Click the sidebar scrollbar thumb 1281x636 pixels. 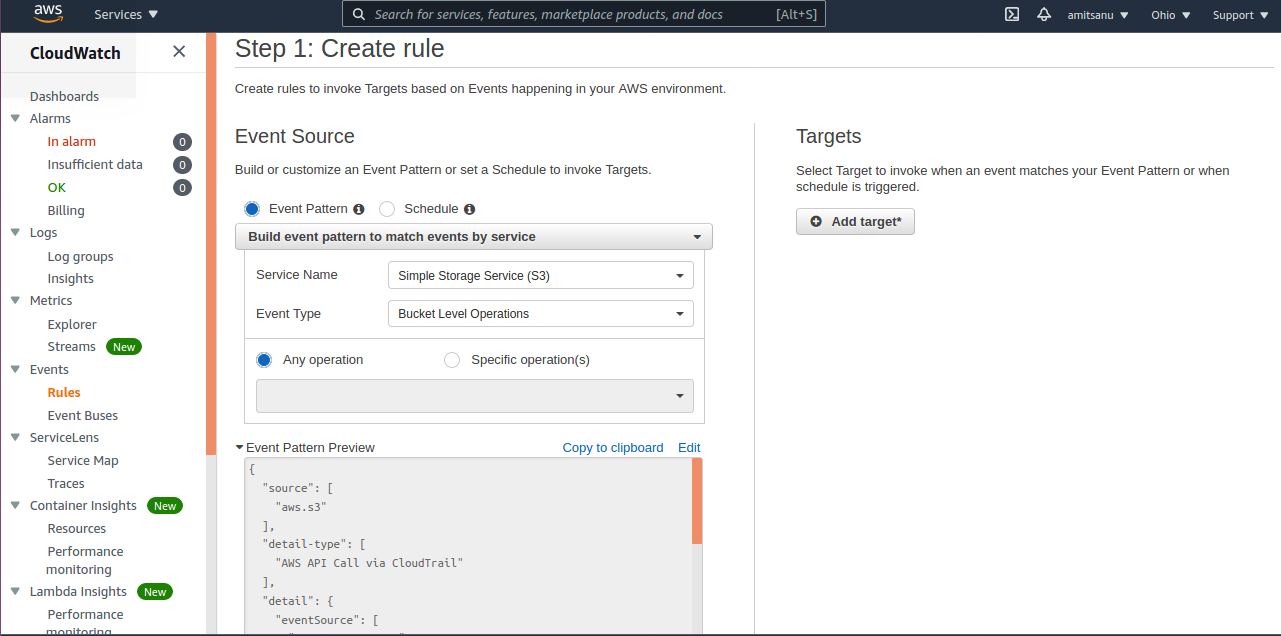(211, 244)
